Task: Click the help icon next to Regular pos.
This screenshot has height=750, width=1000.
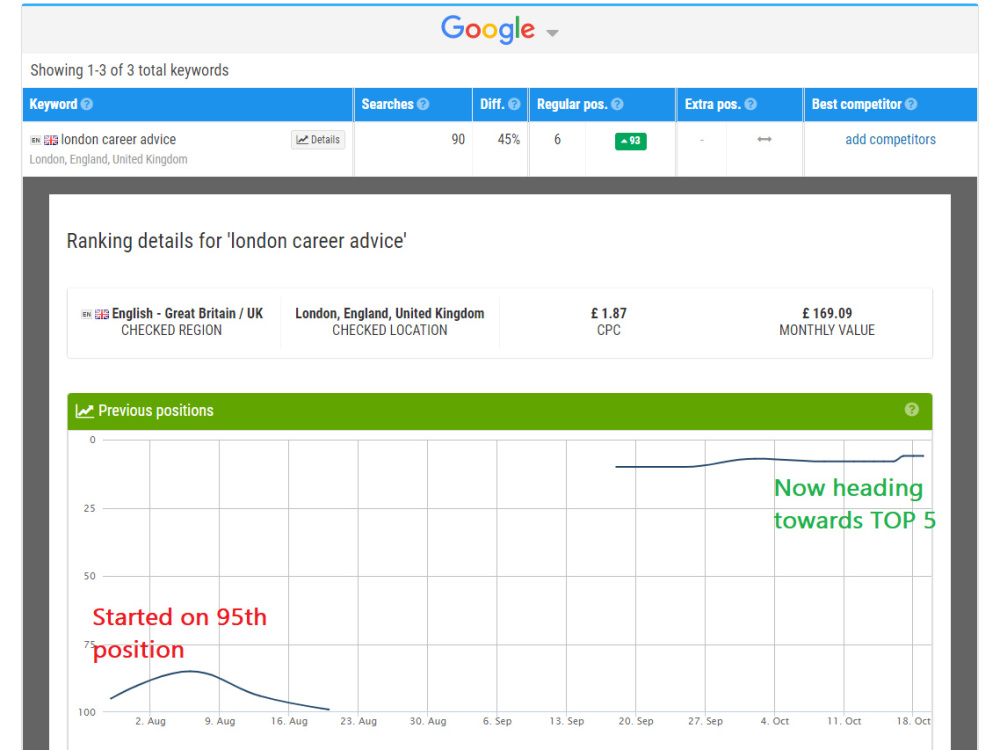Action: pos(617,104)
